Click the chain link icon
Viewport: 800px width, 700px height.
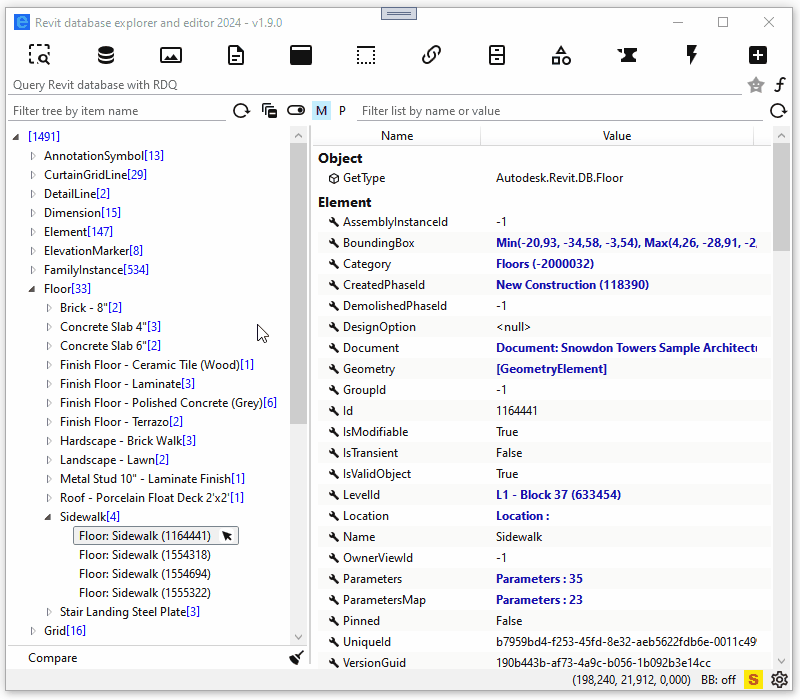coord(431,55)
